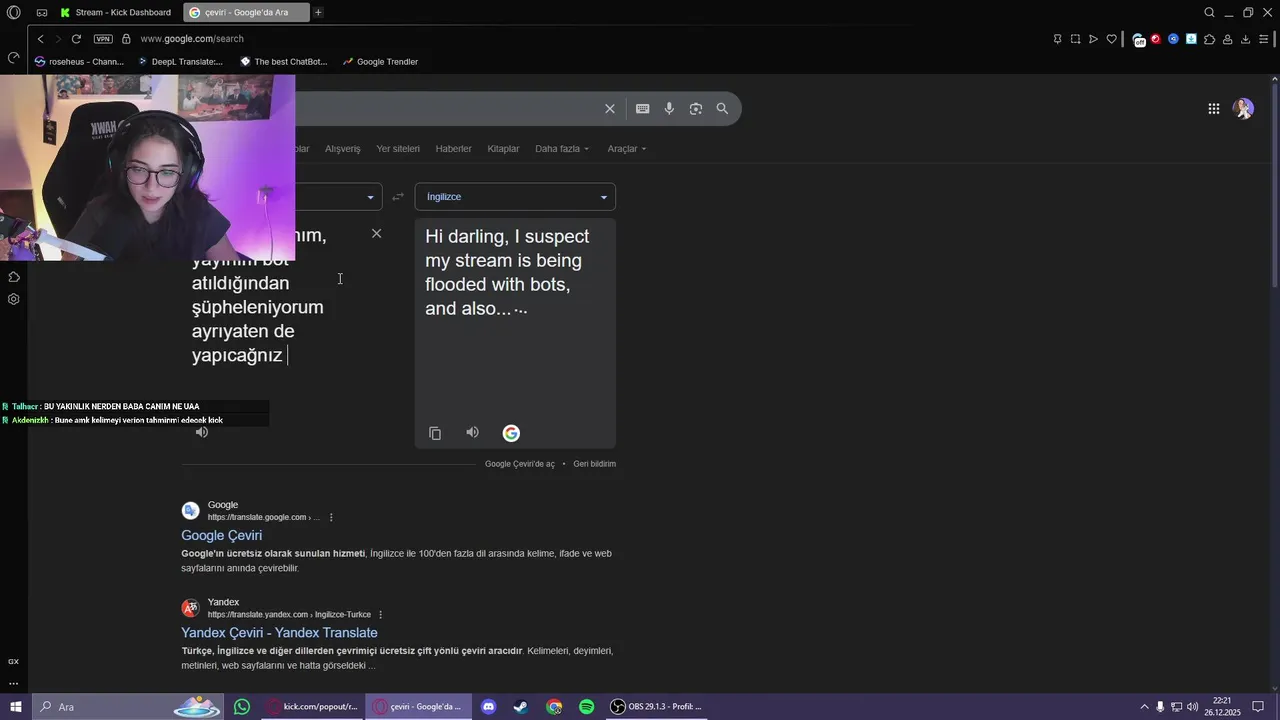The image size is (1280, 720).
Task: Copy the translated text
Action: click(x=435, y=433)
